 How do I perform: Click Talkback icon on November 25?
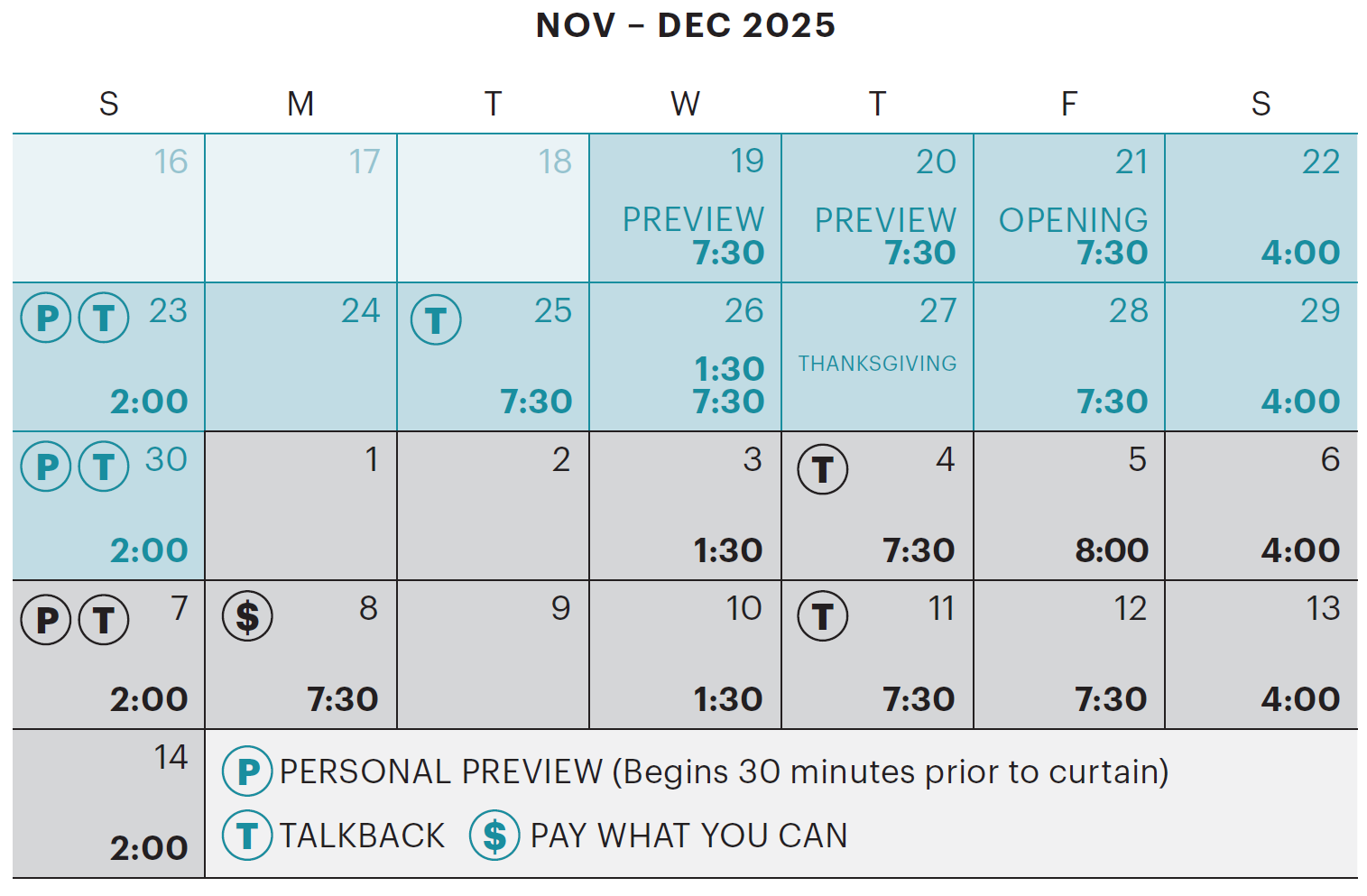[436, 320]
